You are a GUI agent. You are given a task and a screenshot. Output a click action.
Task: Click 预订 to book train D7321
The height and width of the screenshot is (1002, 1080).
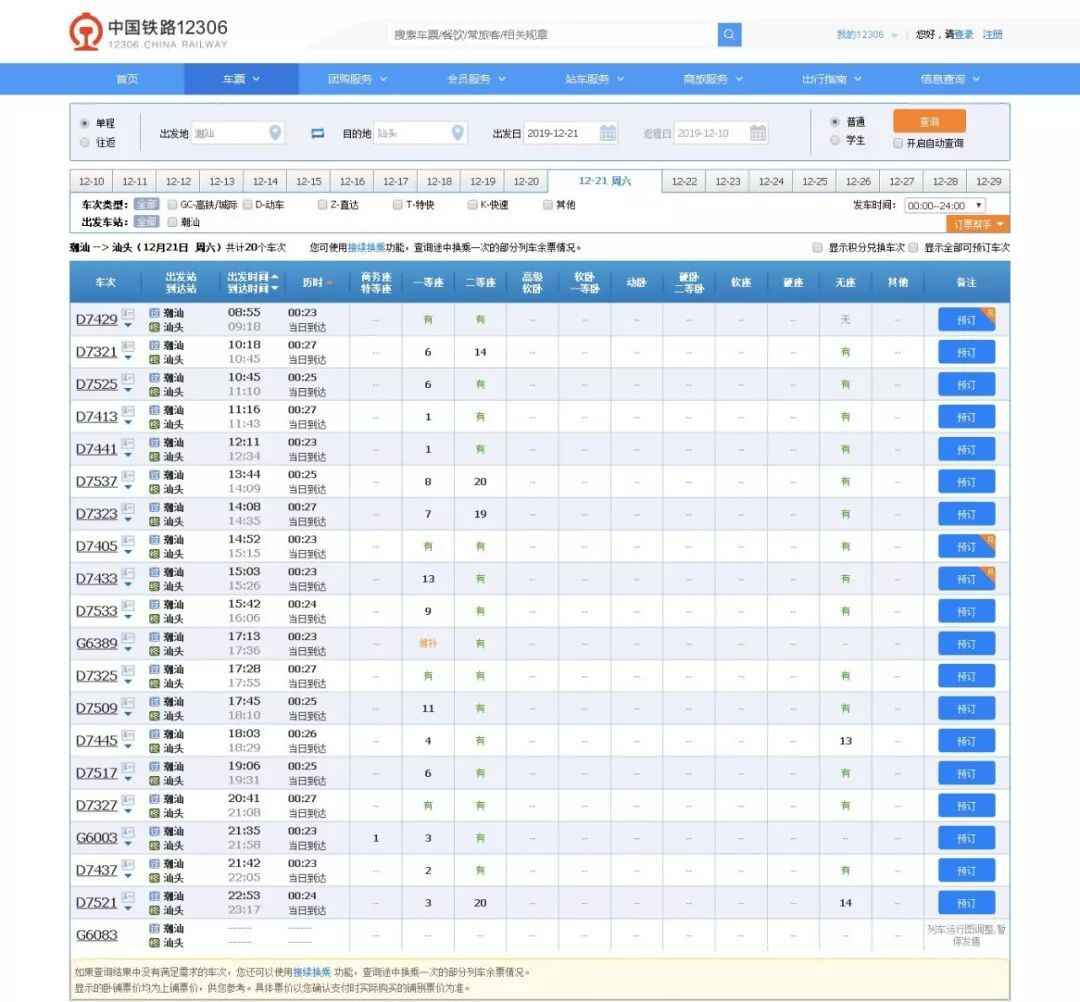(966, 352)
